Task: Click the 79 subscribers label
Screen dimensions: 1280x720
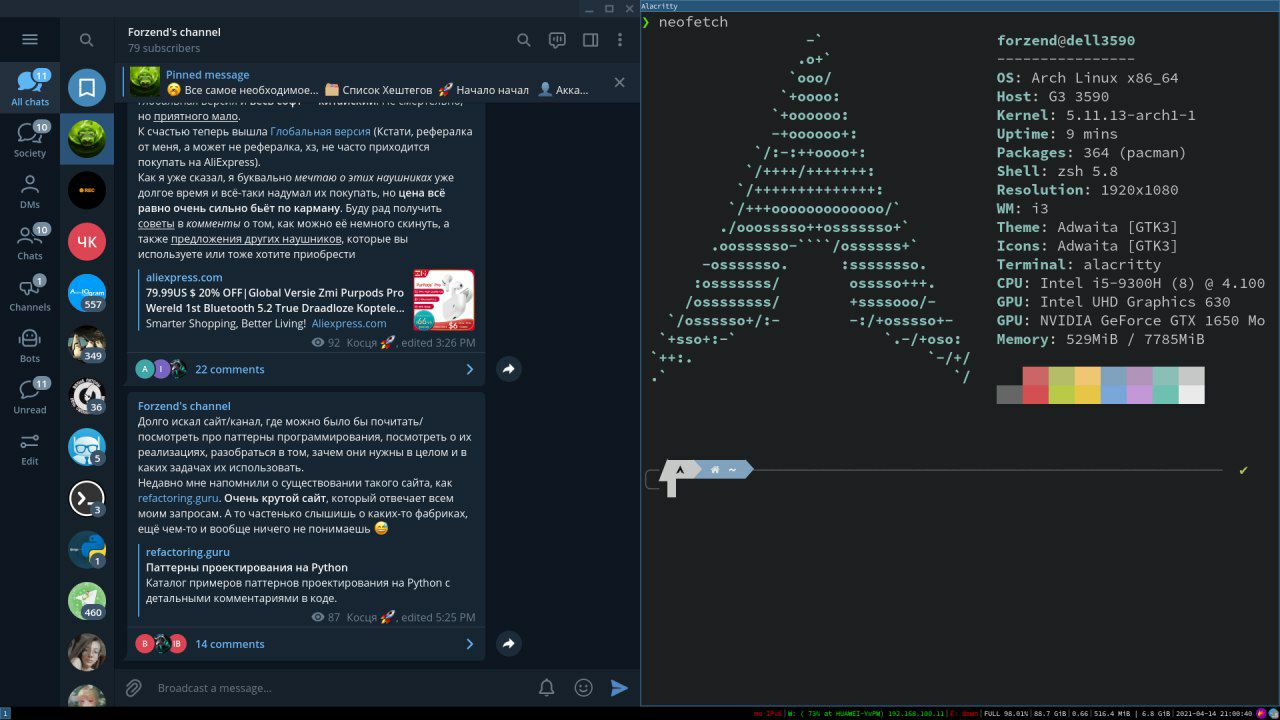Action: pos(164,48)
